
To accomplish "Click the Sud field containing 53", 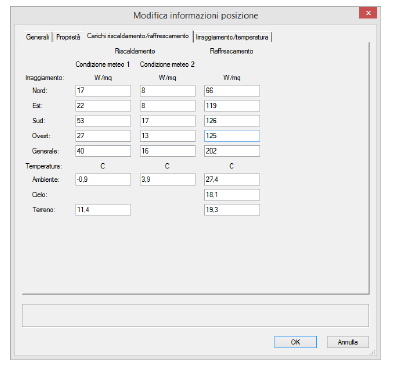I will point(103,121).
